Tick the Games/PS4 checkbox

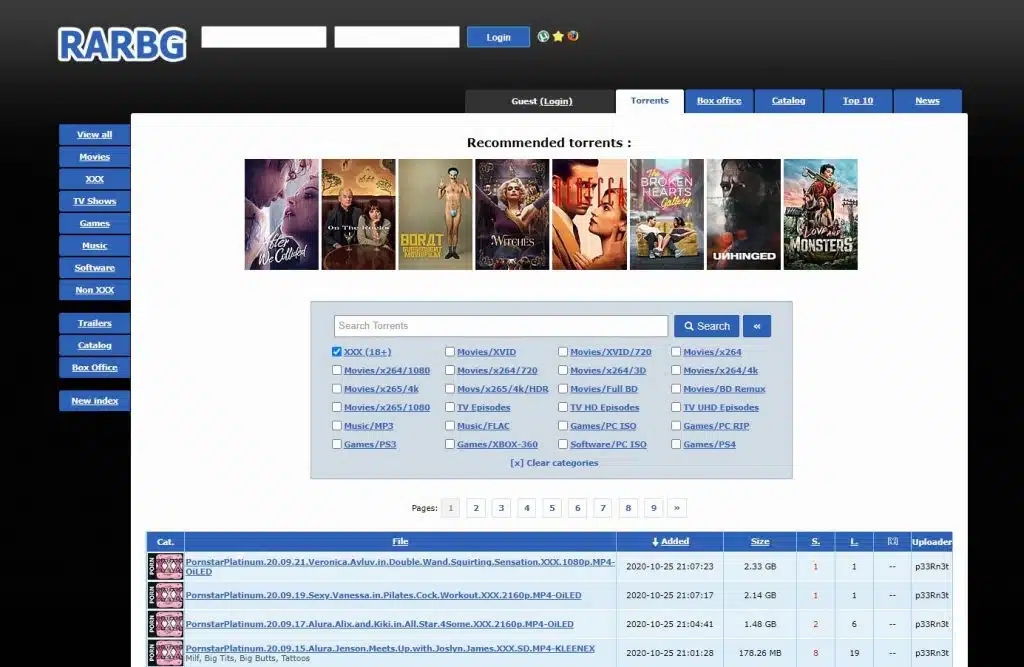click(676, 444)
